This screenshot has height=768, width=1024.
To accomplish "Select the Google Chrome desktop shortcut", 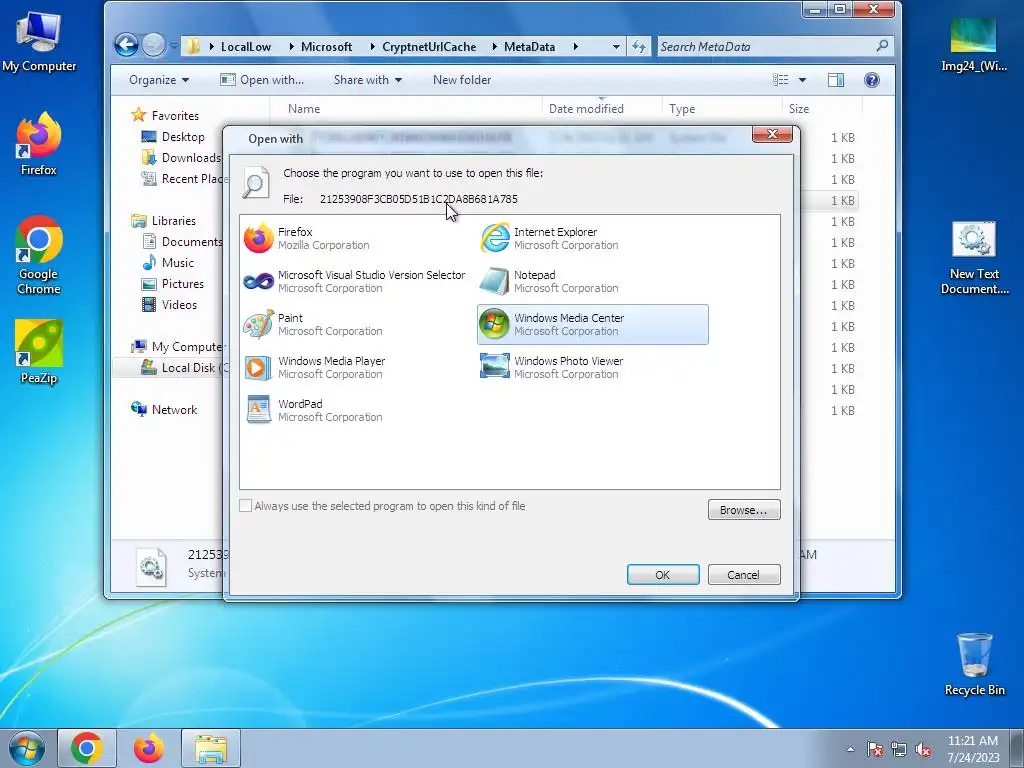I will (x=39, y=255).
